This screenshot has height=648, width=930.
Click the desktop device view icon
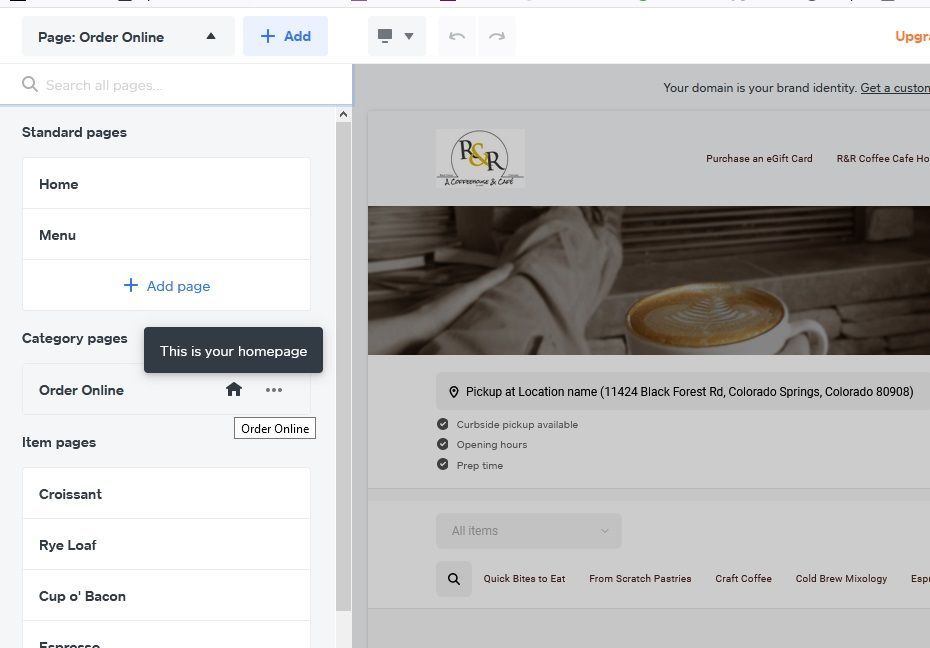[x=385, y=36]
